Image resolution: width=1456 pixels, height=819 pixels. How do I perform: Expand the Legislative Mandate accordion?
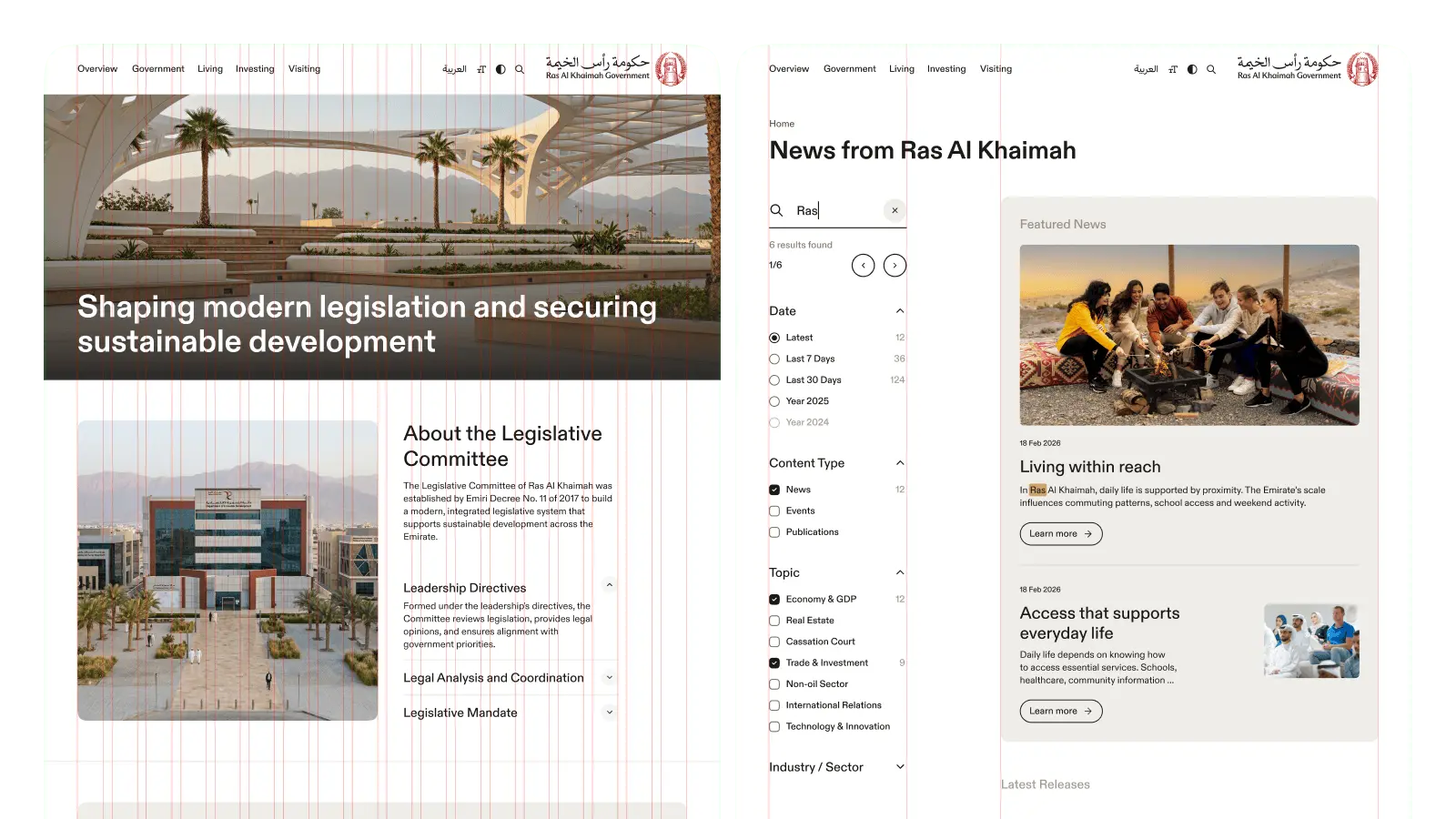coord(610,713)
